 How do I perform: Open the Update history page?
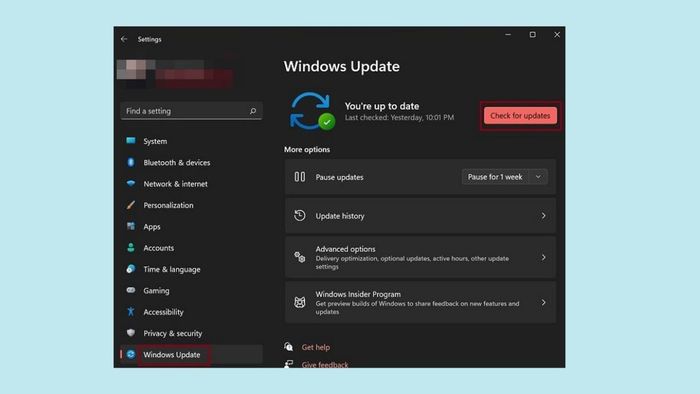[x=420, y=216]
